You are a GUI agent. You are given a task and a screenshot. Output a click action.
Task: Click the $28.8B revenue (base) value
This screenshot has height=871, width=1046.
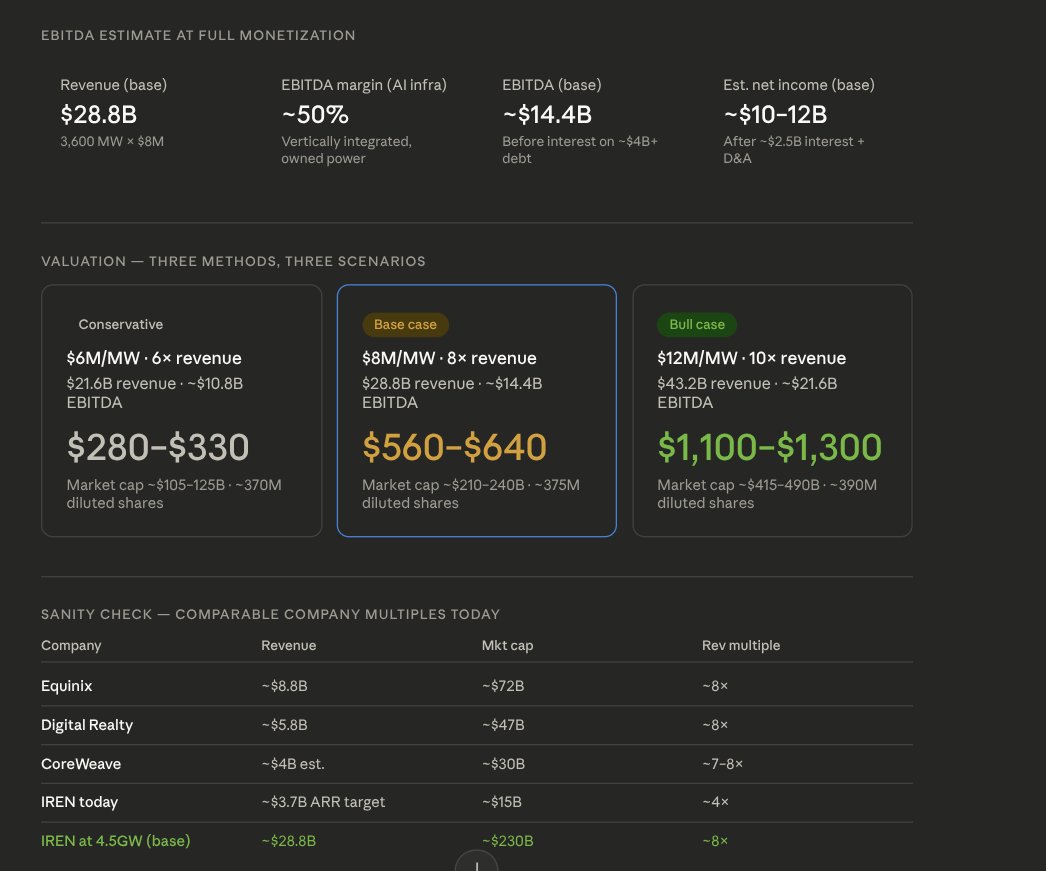tap(99, 115)
